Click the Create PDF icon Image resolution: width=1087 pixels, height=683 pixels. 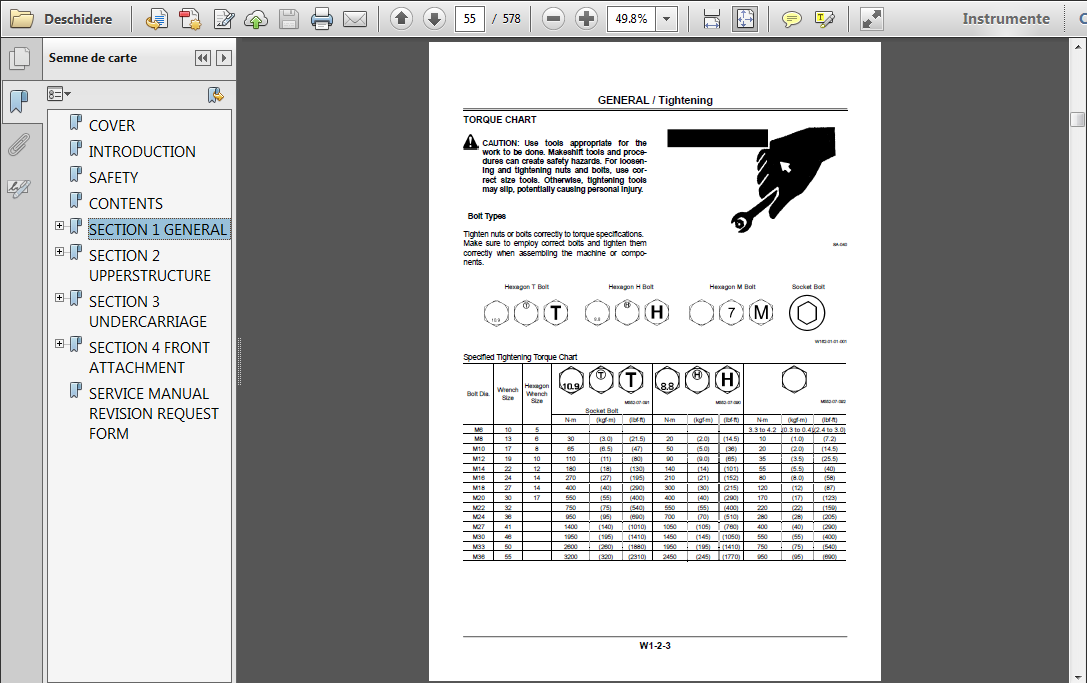(x=189, y=19)
